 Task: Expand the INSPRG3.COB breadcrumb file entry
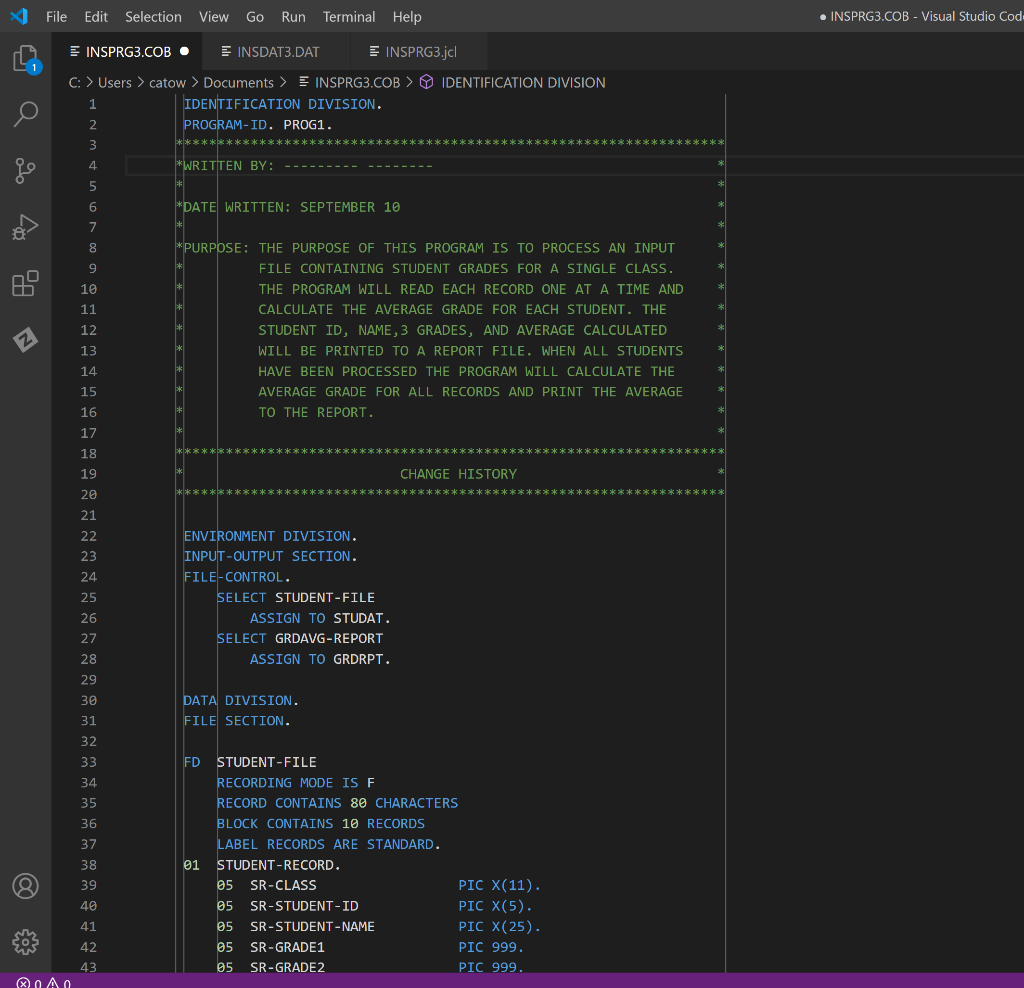357,83
